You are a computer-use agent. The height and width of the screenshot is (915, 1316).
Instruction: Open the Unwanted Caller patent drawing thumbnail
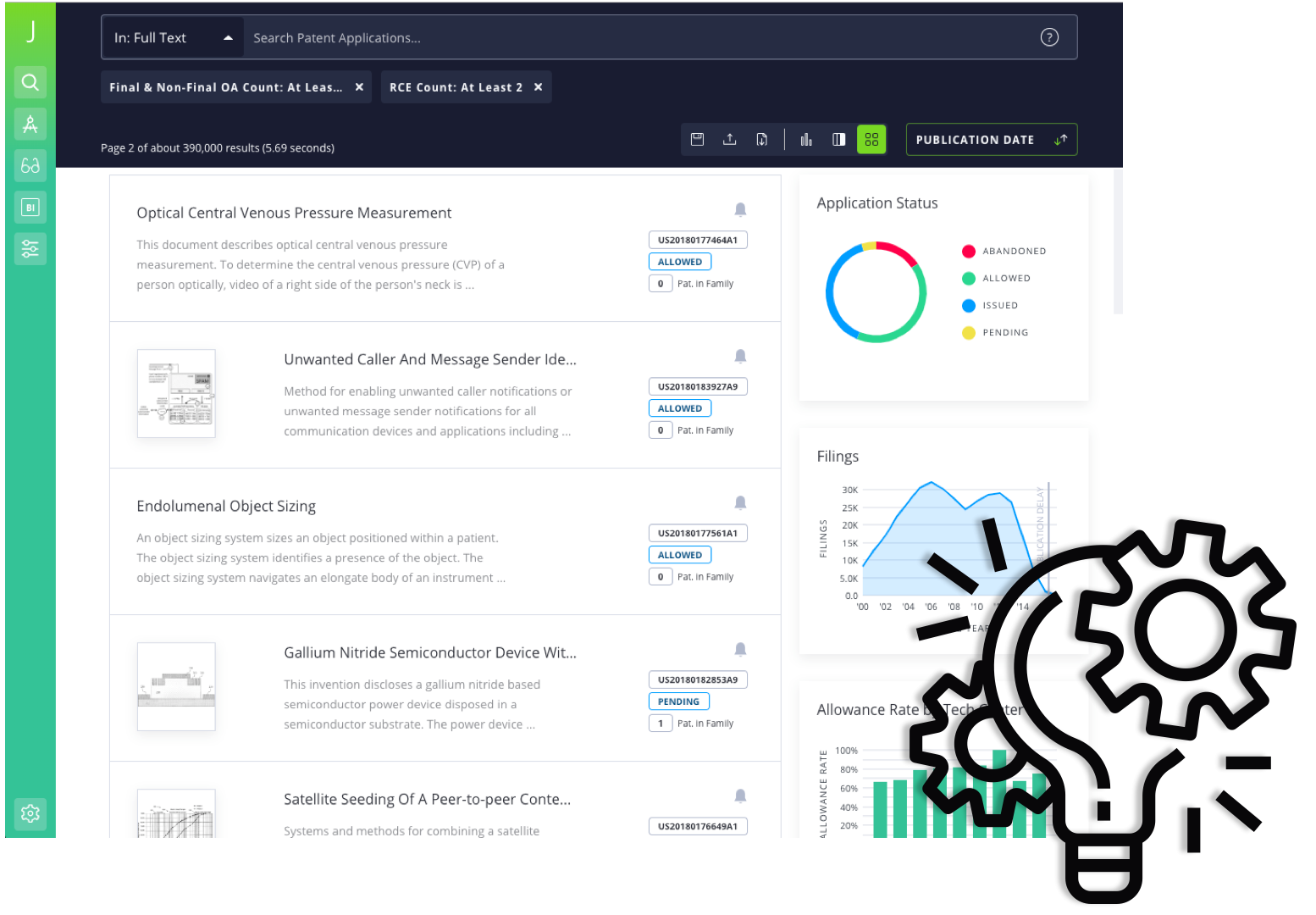[x=176, y=393]
